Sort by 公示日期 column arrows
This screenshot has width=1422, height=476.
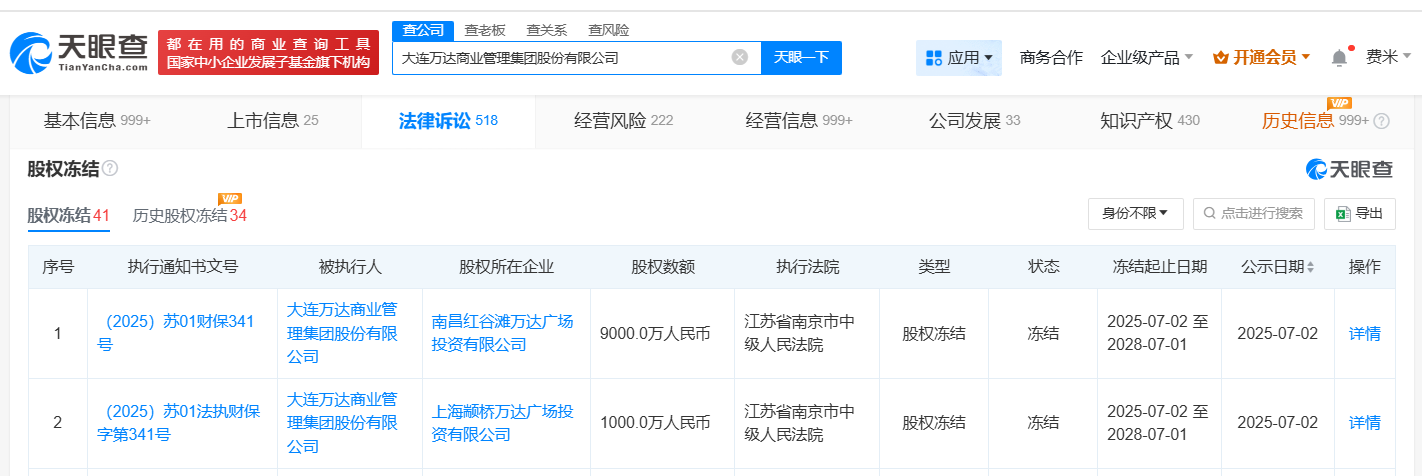[x=1310, y=267]
